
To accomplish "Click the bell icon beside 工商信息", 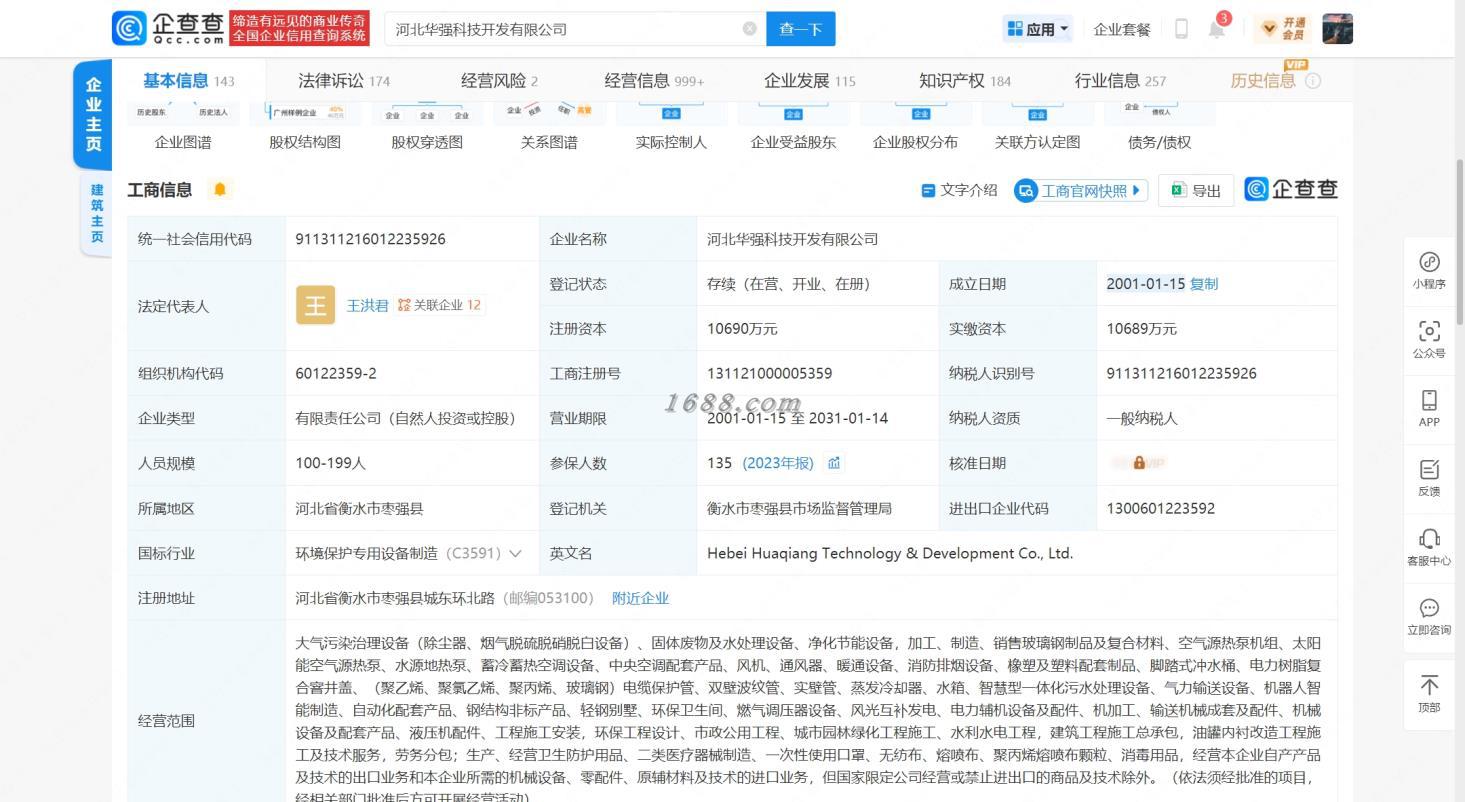I will (220, 189).
